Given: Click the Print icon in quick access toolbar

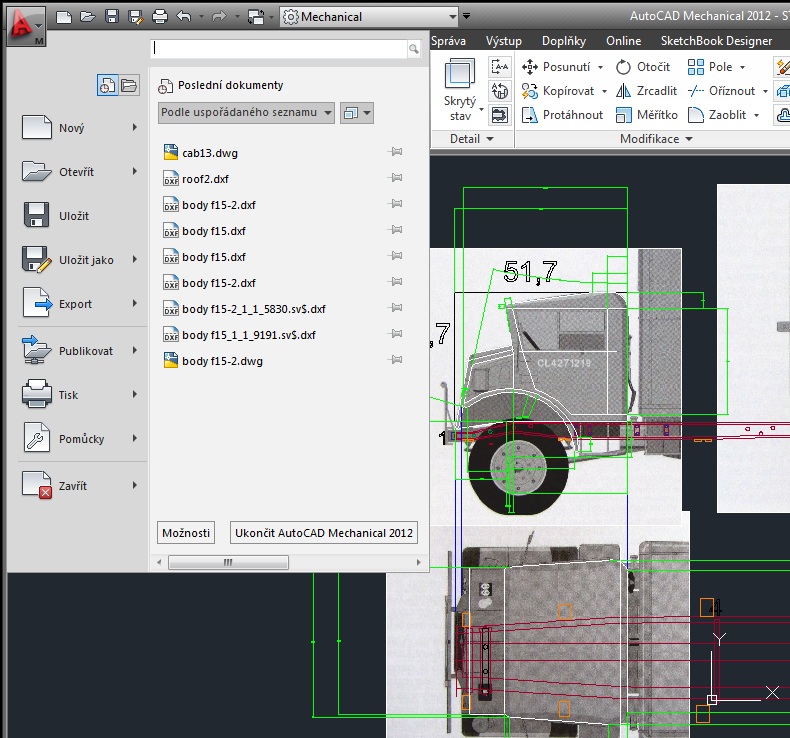Looking at the screenshot, I should pyautogui.click(x=160, y=17).
